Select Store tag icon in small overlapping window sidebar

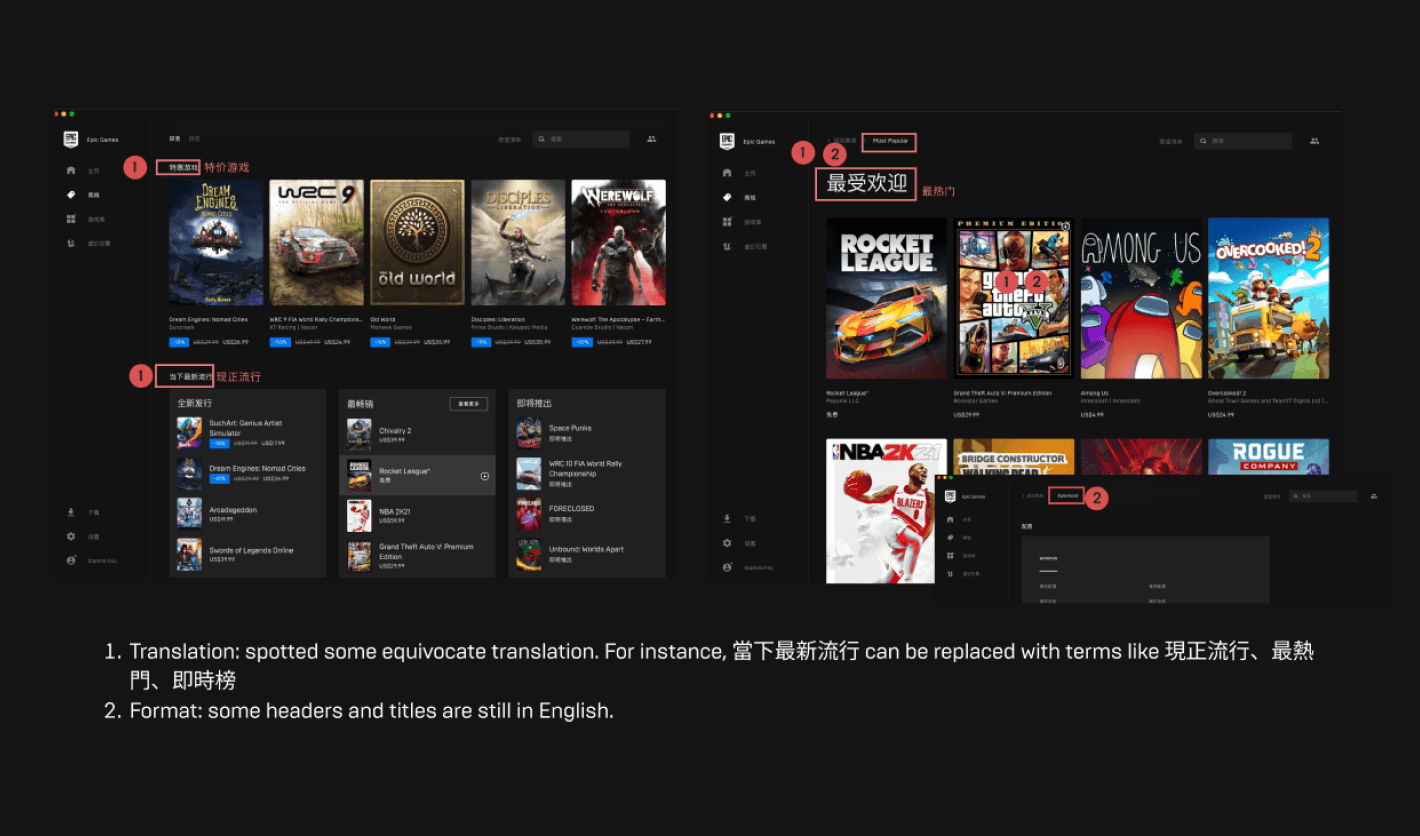point(949,538)
